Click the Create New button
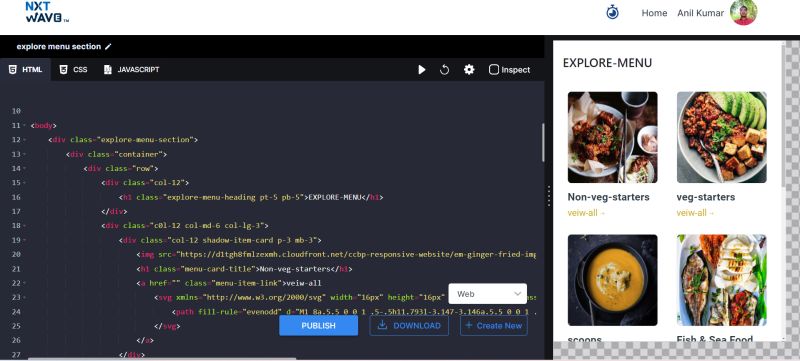Viewport: 800px width, 361px height. coord(494,325)
